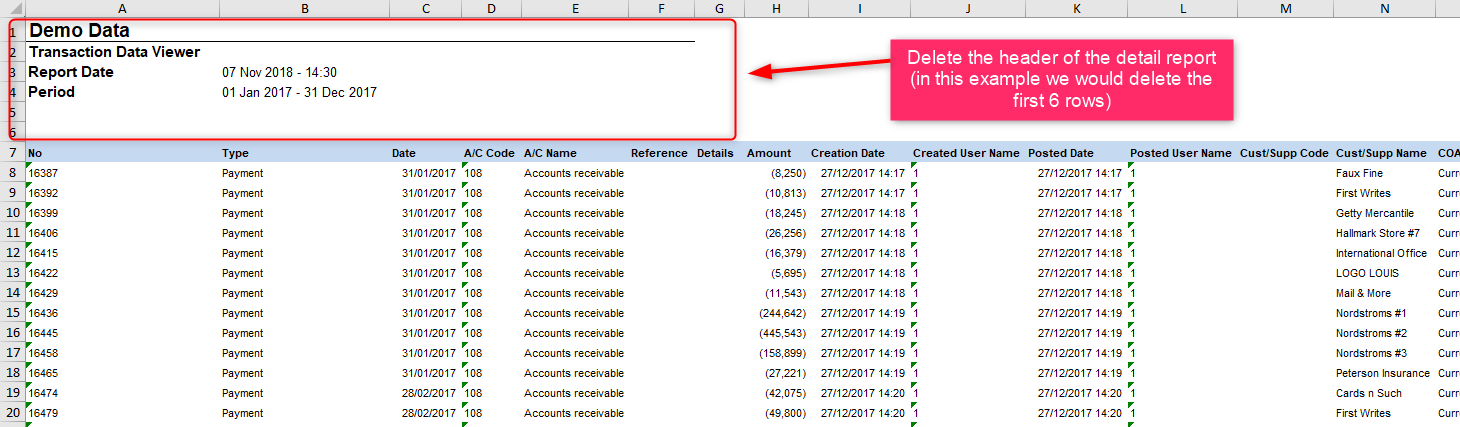This screenshot has height=427, width=1460.
Task: Select the Posted User Name heading cell
Action: [x=1181, y=153]
